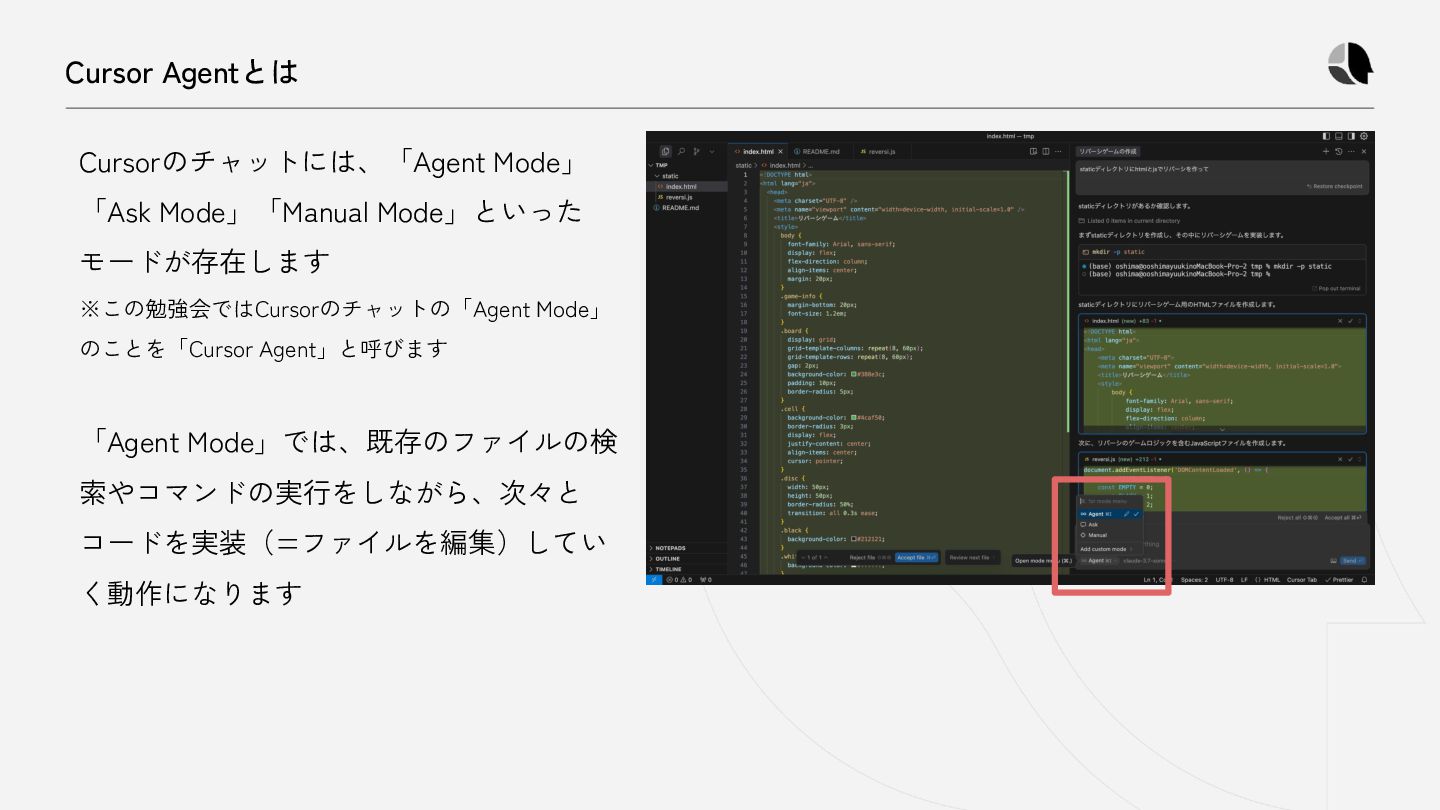This screenshot has height=810, width=1440.
Task: Start a new chat with plus icon
Action: tap(1326, 151)
